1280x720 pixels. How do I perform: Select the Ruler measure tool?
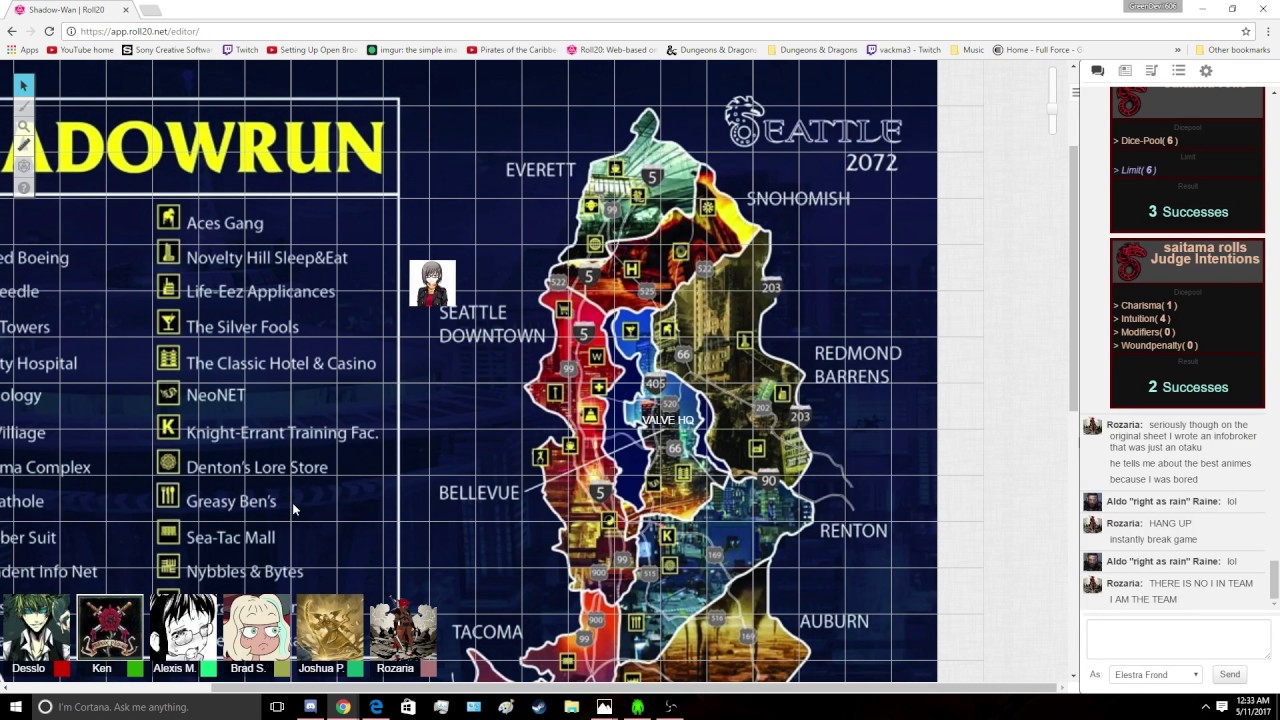point(24,146)
